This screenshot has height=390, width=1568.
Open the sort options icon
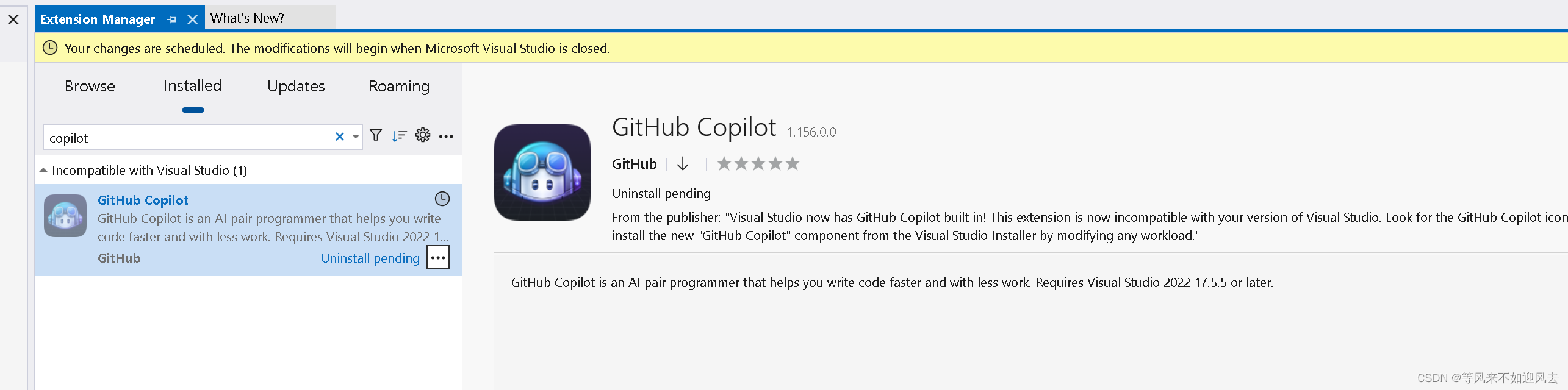pyautogui.click(x=399, y=136)
